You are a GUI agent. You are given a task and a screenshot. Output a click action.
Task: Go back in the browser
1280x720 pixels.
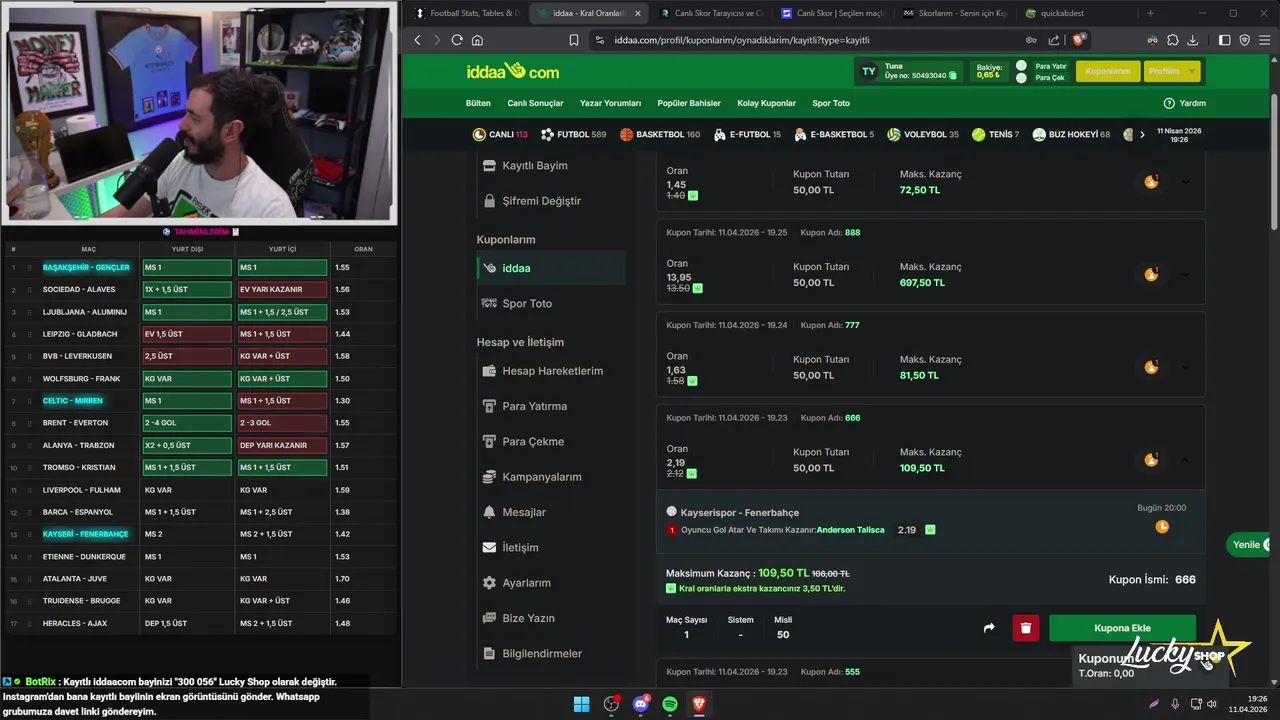click(418, 40)
